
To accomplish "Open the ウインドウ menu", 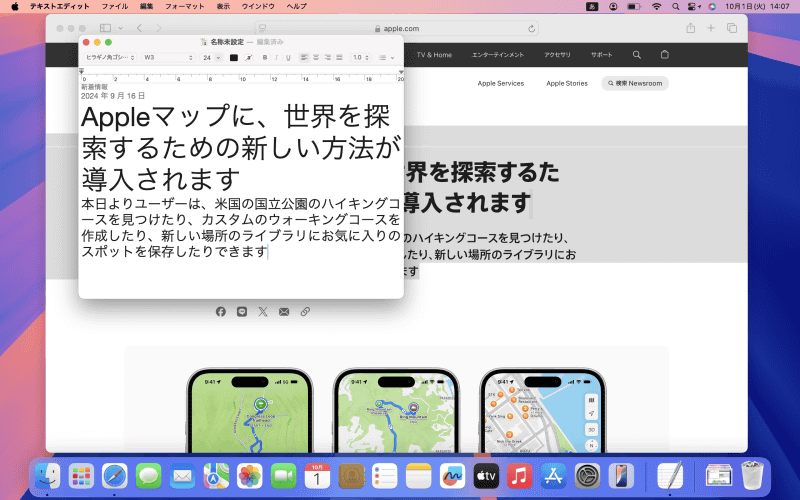I will pos(258,6).
